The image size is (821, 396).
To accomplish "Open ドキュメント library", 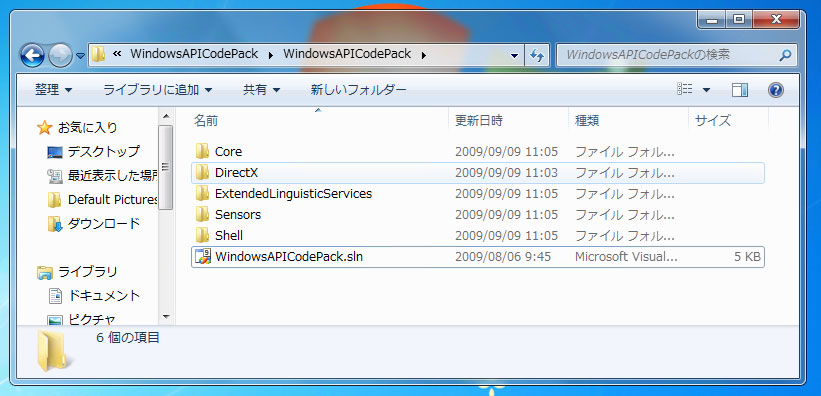I will (104, 295).
